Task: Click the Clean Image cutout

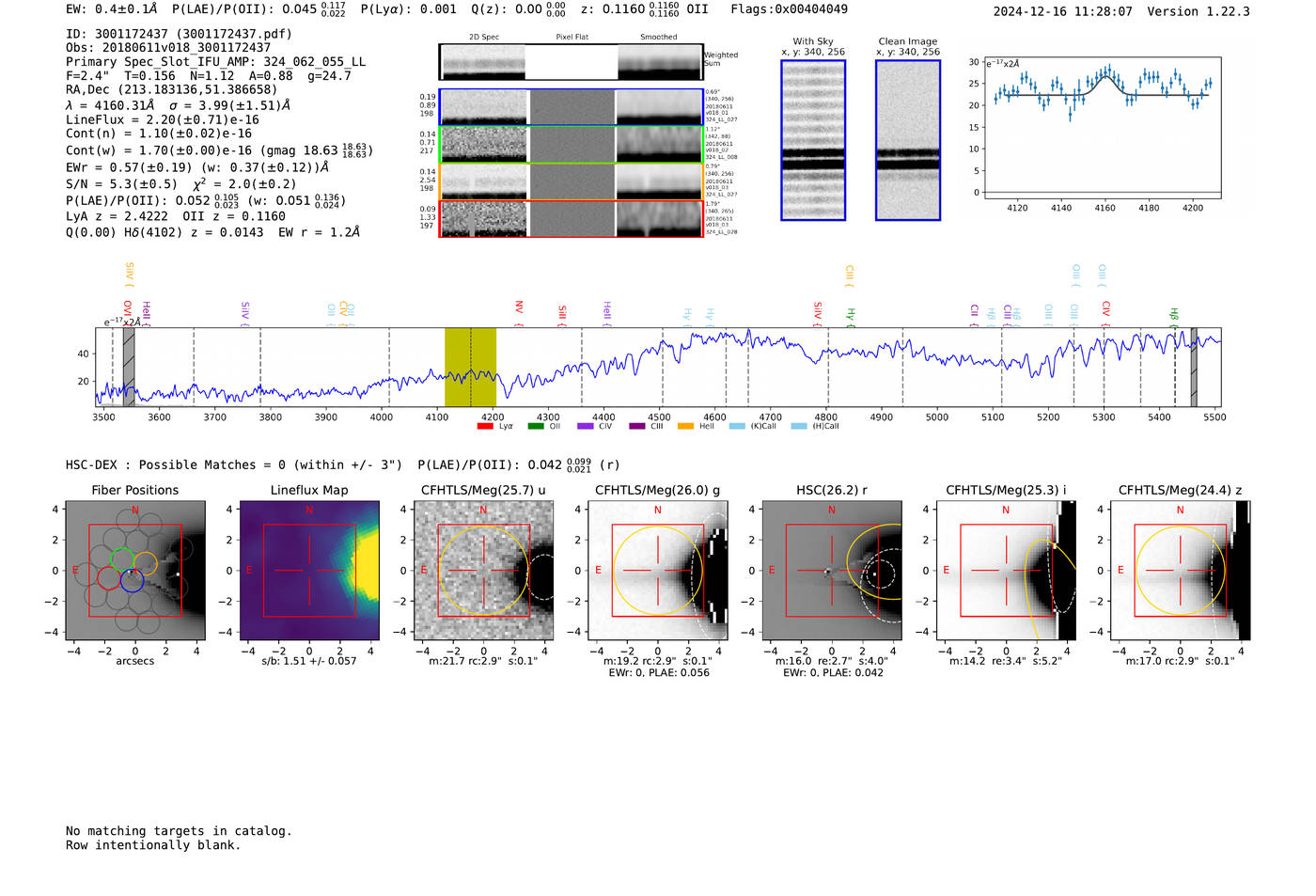Action: click(908, 140)
